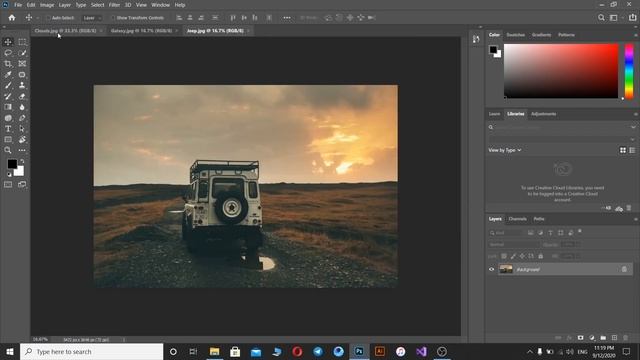Click the foreground color swatch in toolbox
The image size is (640, 360).
pyautogui.click(x=12, y=164)
